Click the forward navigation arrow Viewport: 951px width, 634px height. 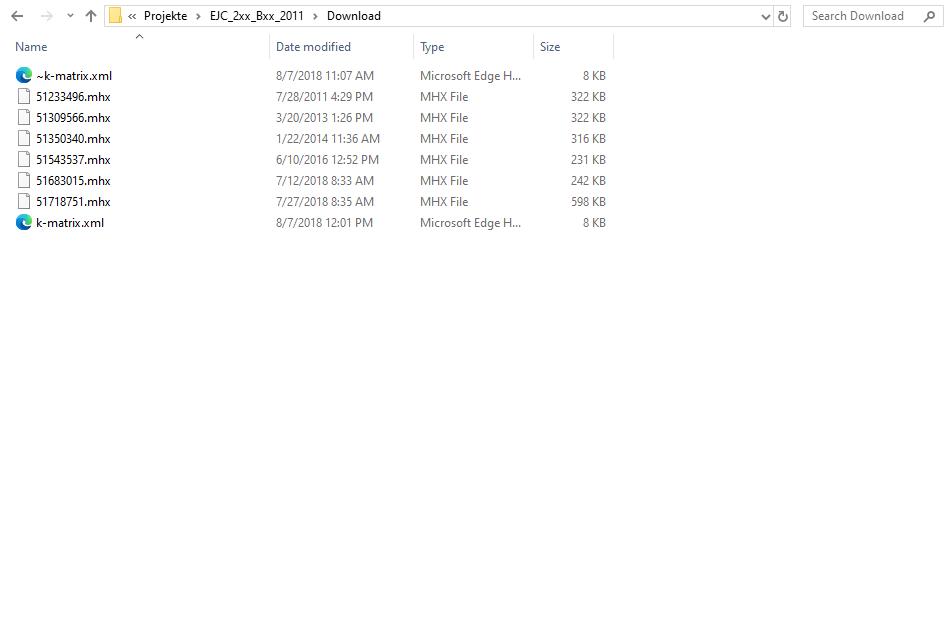tap(47, 16)
